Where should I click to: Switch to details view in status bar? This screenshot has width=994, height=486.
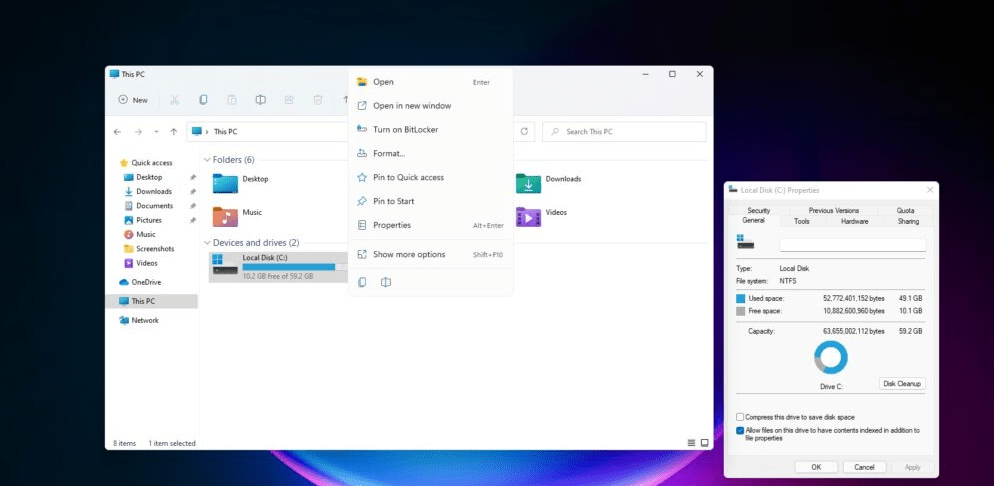[691, 443]
